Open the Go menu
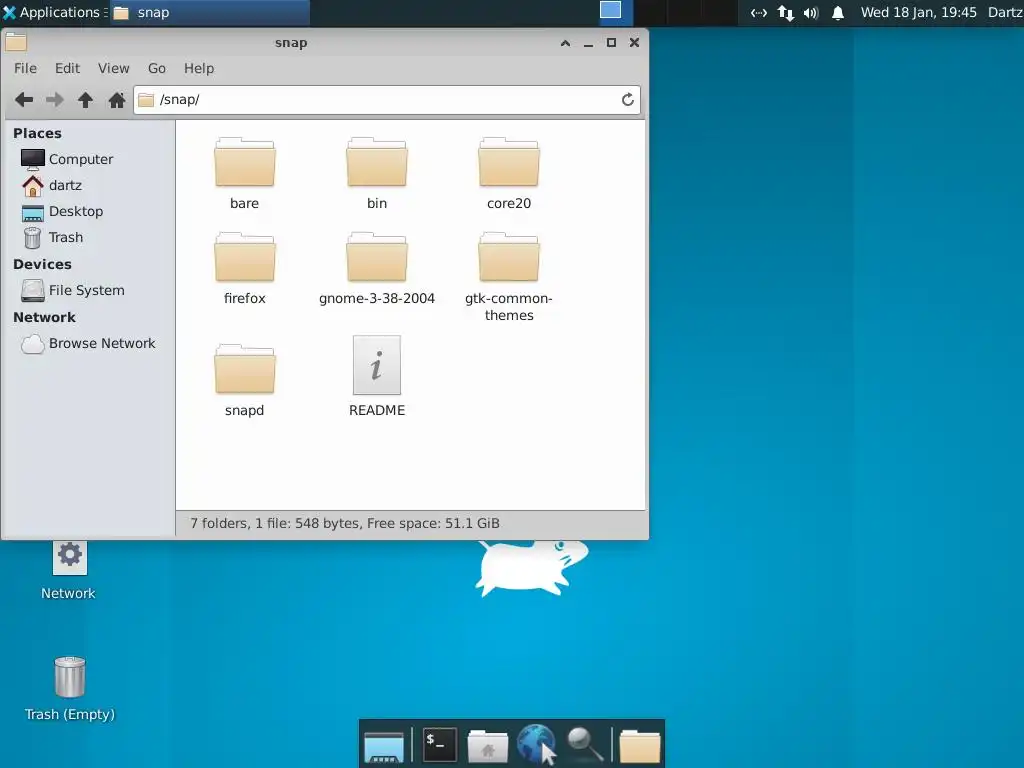Image resolution: width=1024 pixels, height=768 pixels. pyautogui.click(x=157, y=69)
